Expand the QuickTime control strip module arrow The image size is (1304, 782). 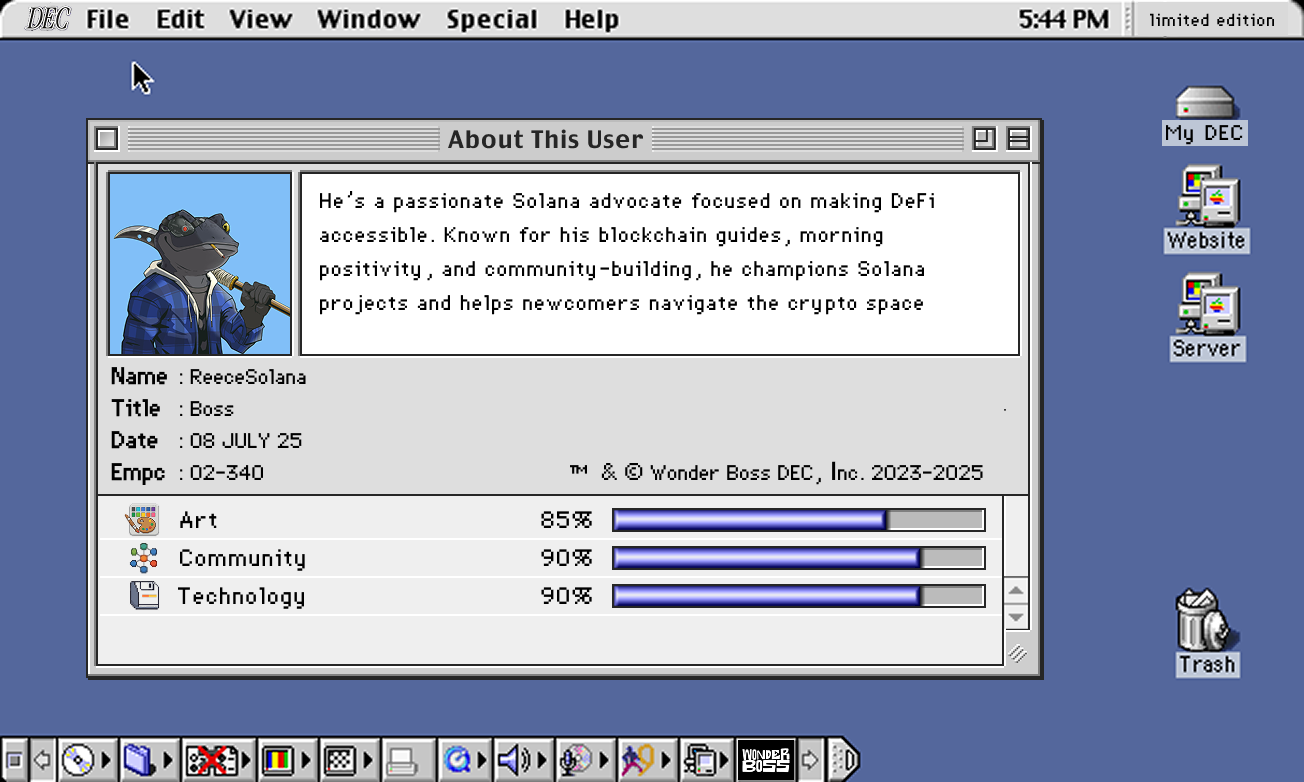(483, 761)
